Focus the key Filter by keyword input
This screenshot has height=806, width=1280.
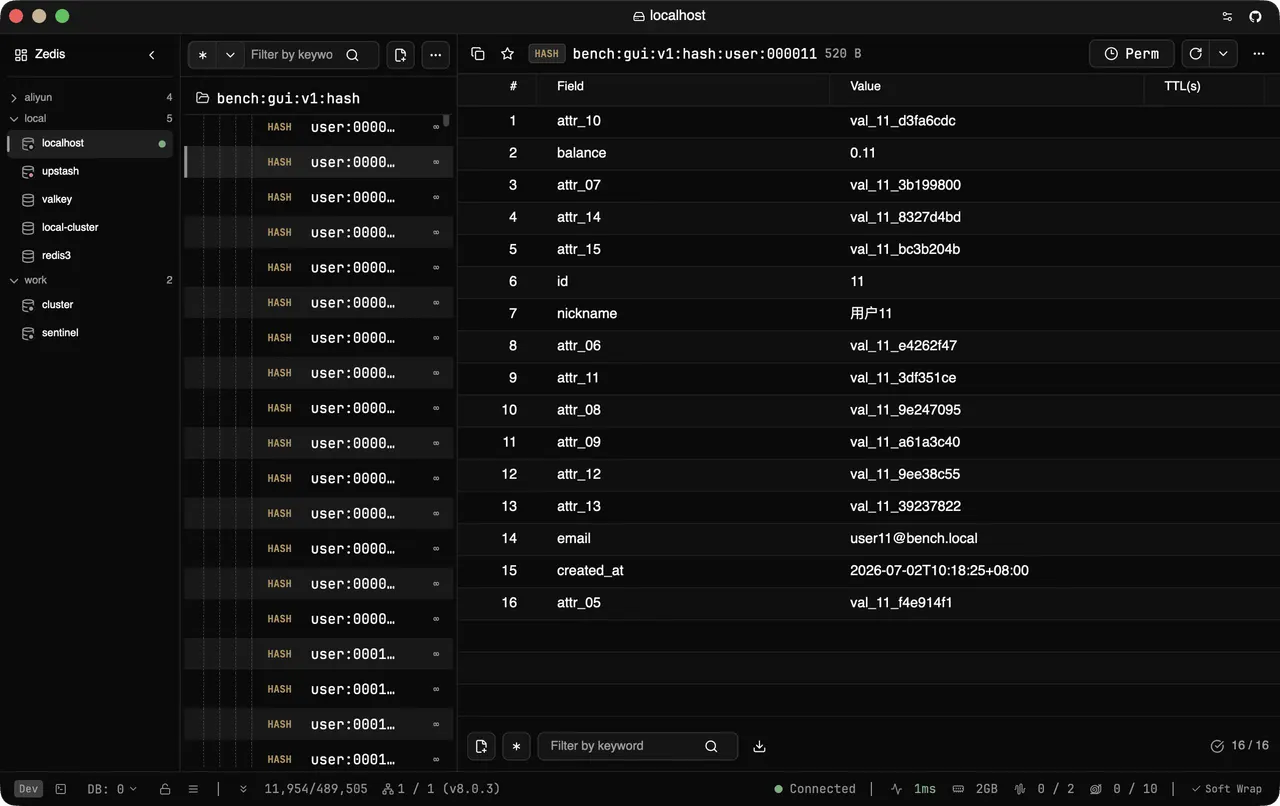pyautogui.click(x=292, y=55)
